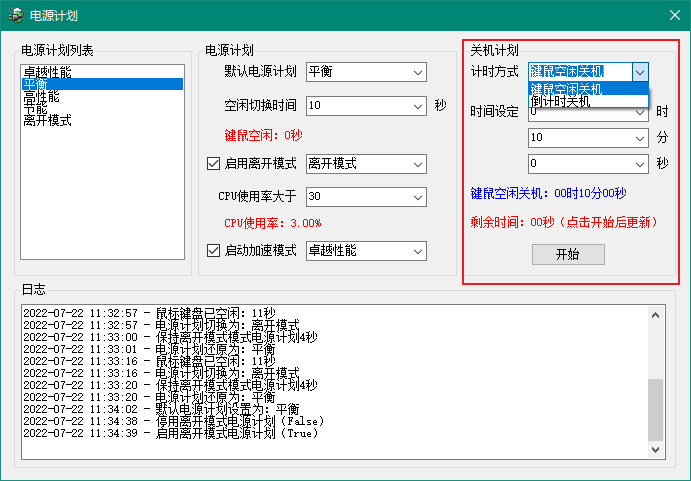Screen dimensions: 691x481
Task: Click the 开始 button
Action: click(568, 254)
